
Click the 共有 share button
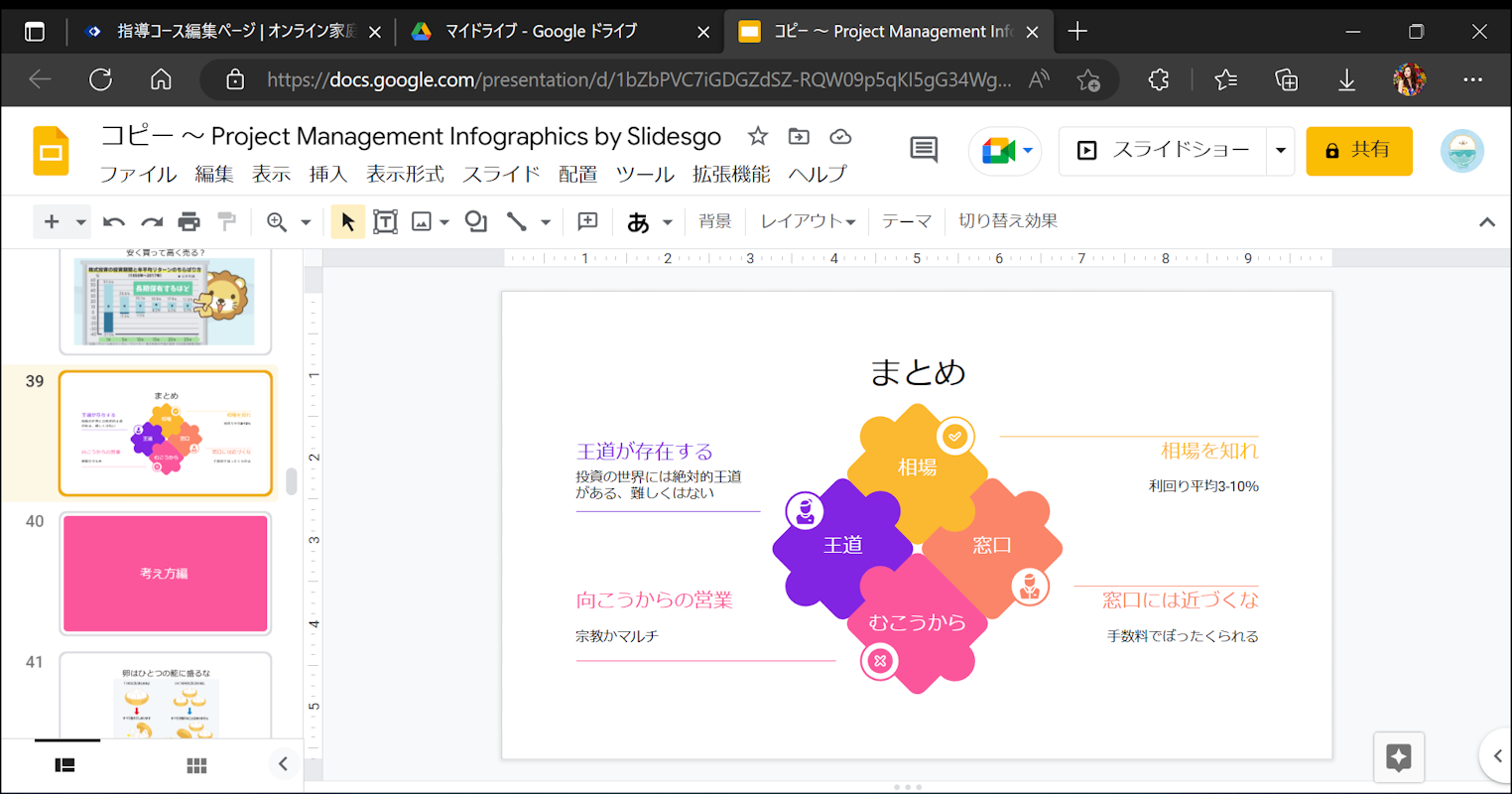tap(1358, 151)
